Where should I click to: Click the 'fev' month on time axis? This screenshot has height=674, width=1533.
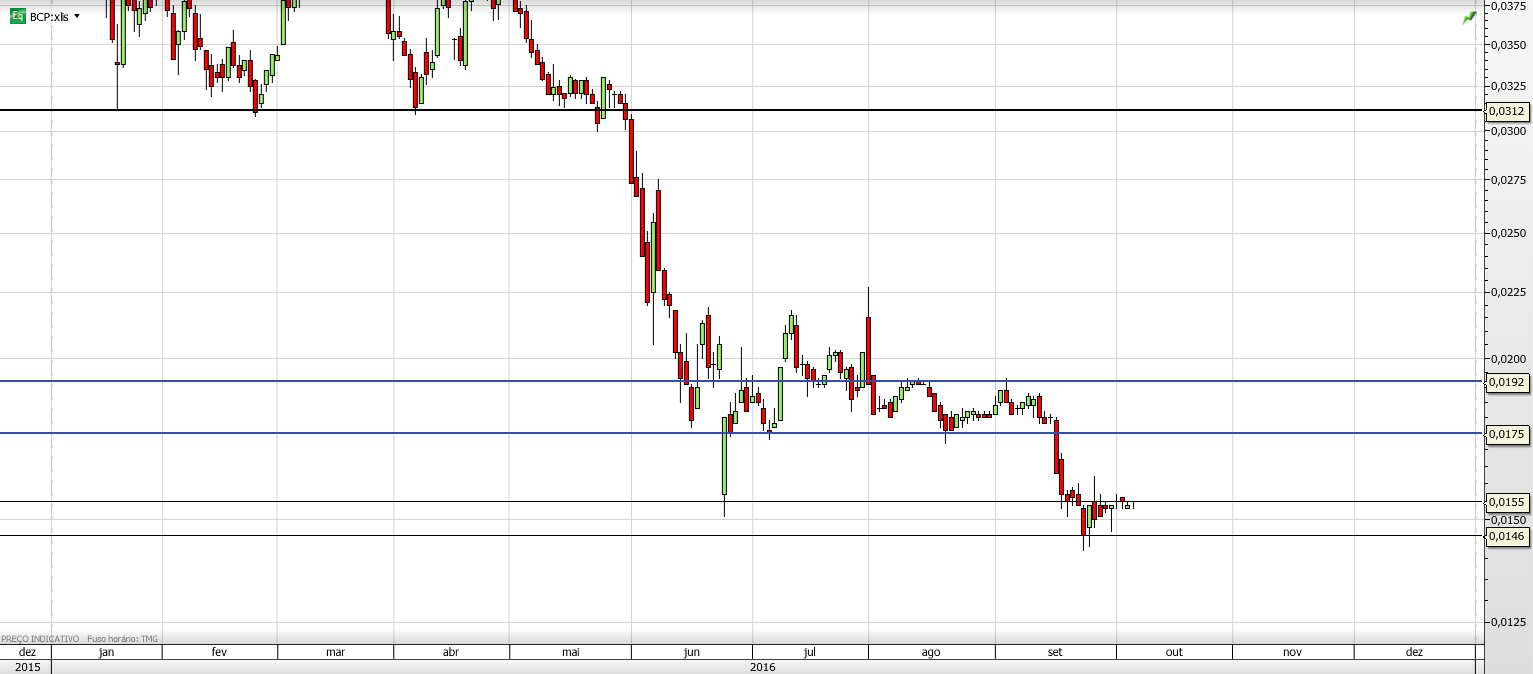coord(220,652)
